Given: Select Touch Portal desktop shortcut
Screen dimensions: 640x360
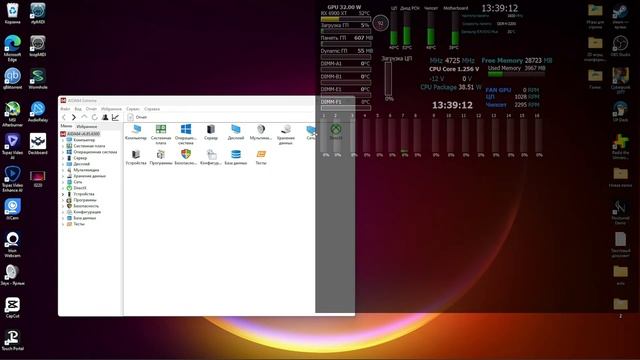Looking at the screenshot, I should coord(12,340).
